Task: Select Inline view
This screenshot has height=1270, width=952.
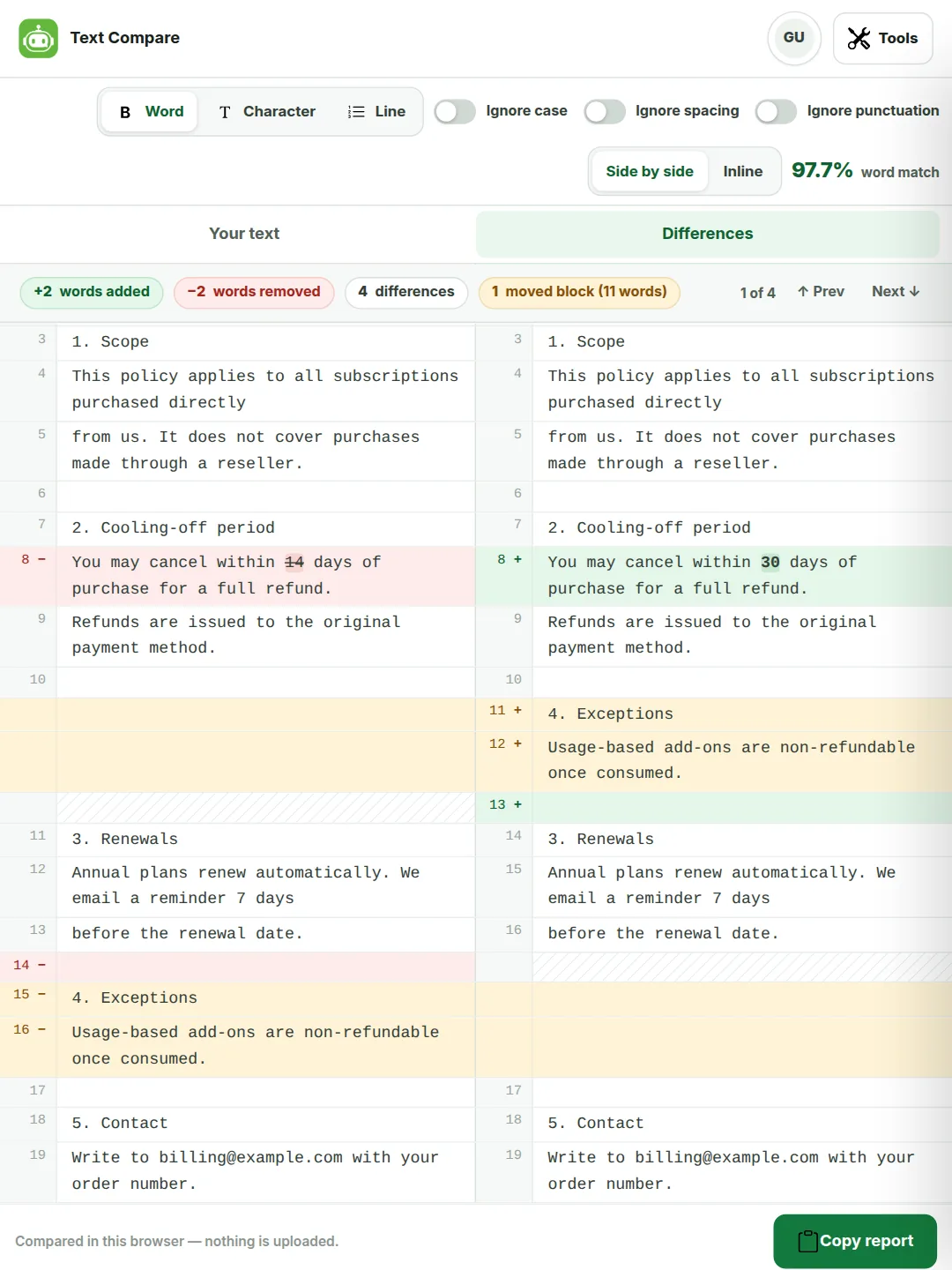Action: click(743, 171)
